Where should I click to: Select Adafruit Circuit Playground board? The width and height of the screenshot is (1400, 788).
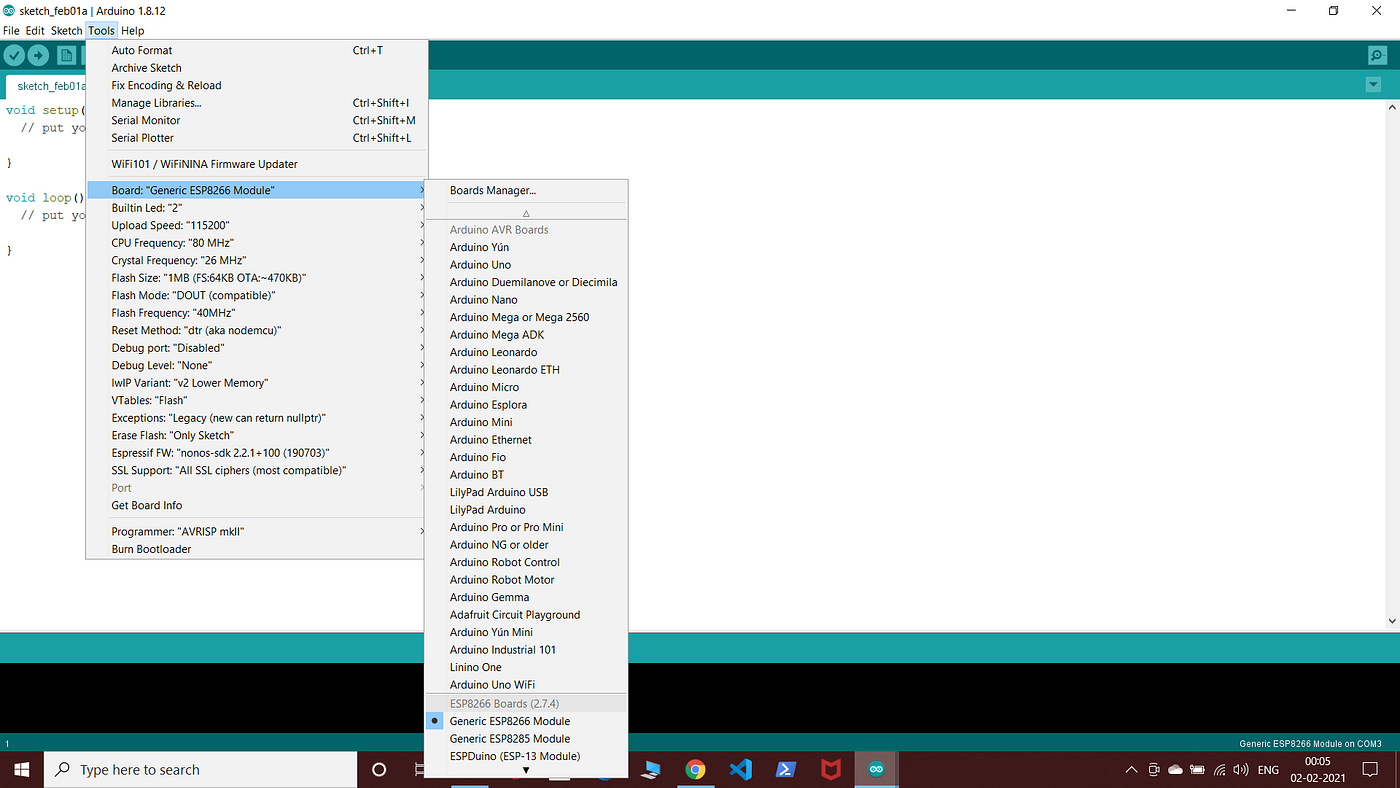coord(526,615)
